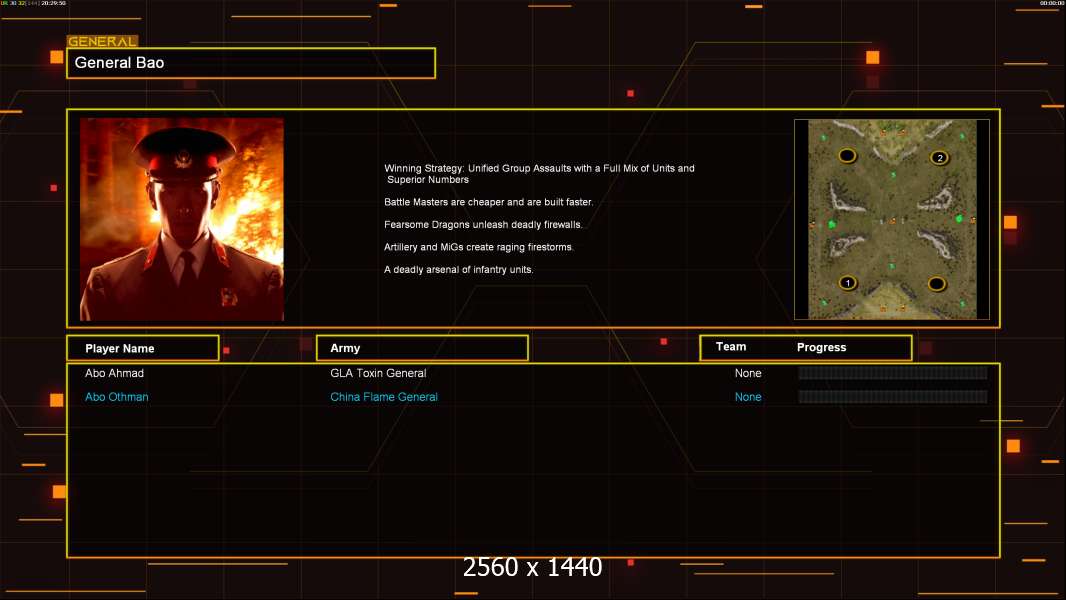Click the General Bao name field
1066x600 pixels.
pyautogui.click(x=251, y=63)
